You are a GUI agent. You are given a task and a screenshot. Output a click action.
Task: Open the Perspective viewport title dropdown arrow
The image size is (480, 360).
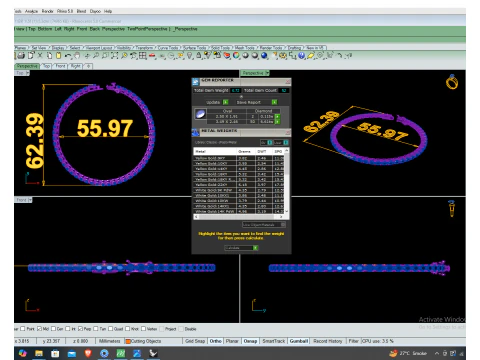[x=267, y=73]
